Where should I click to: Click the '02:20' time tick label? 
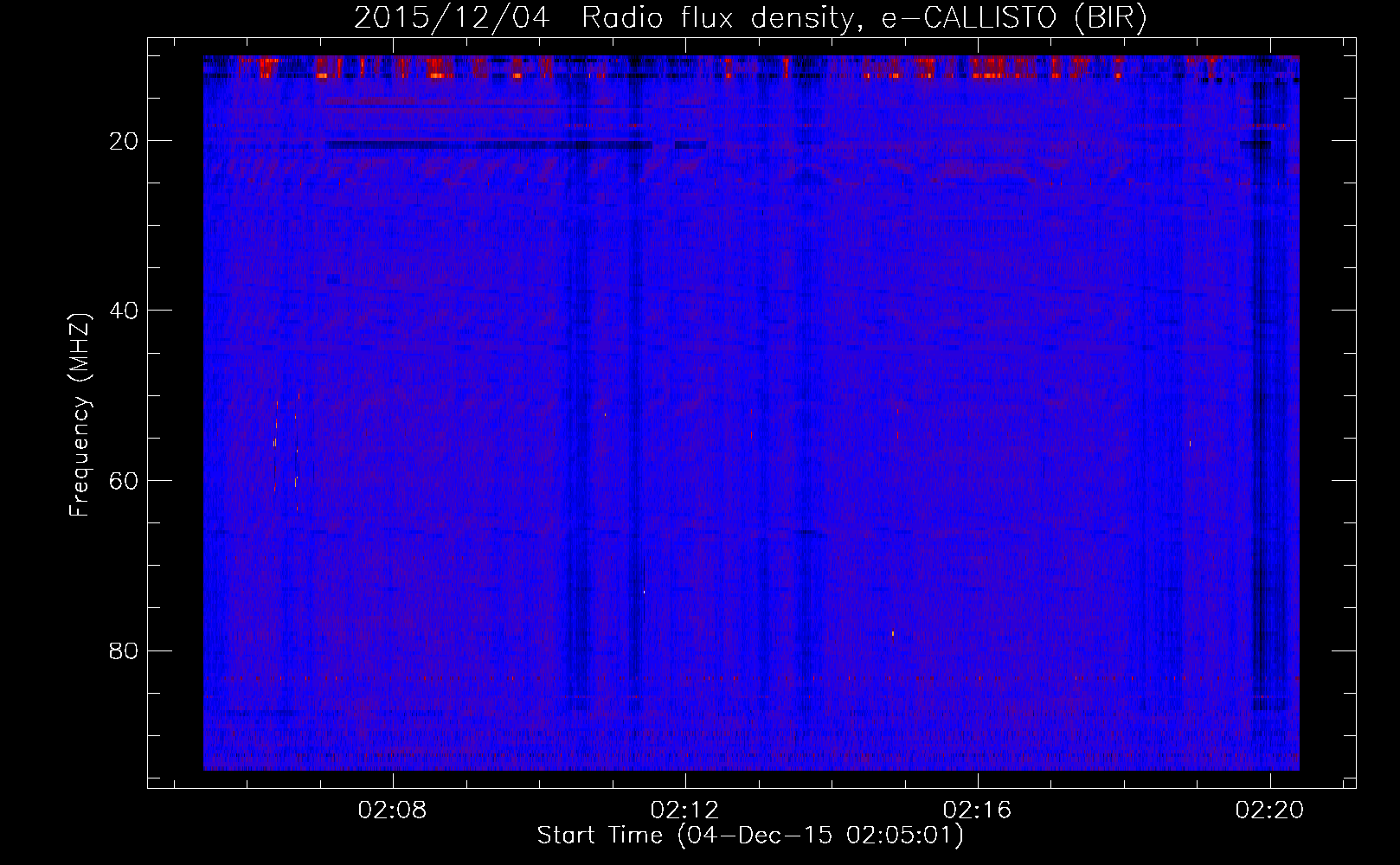(1270, 811)
